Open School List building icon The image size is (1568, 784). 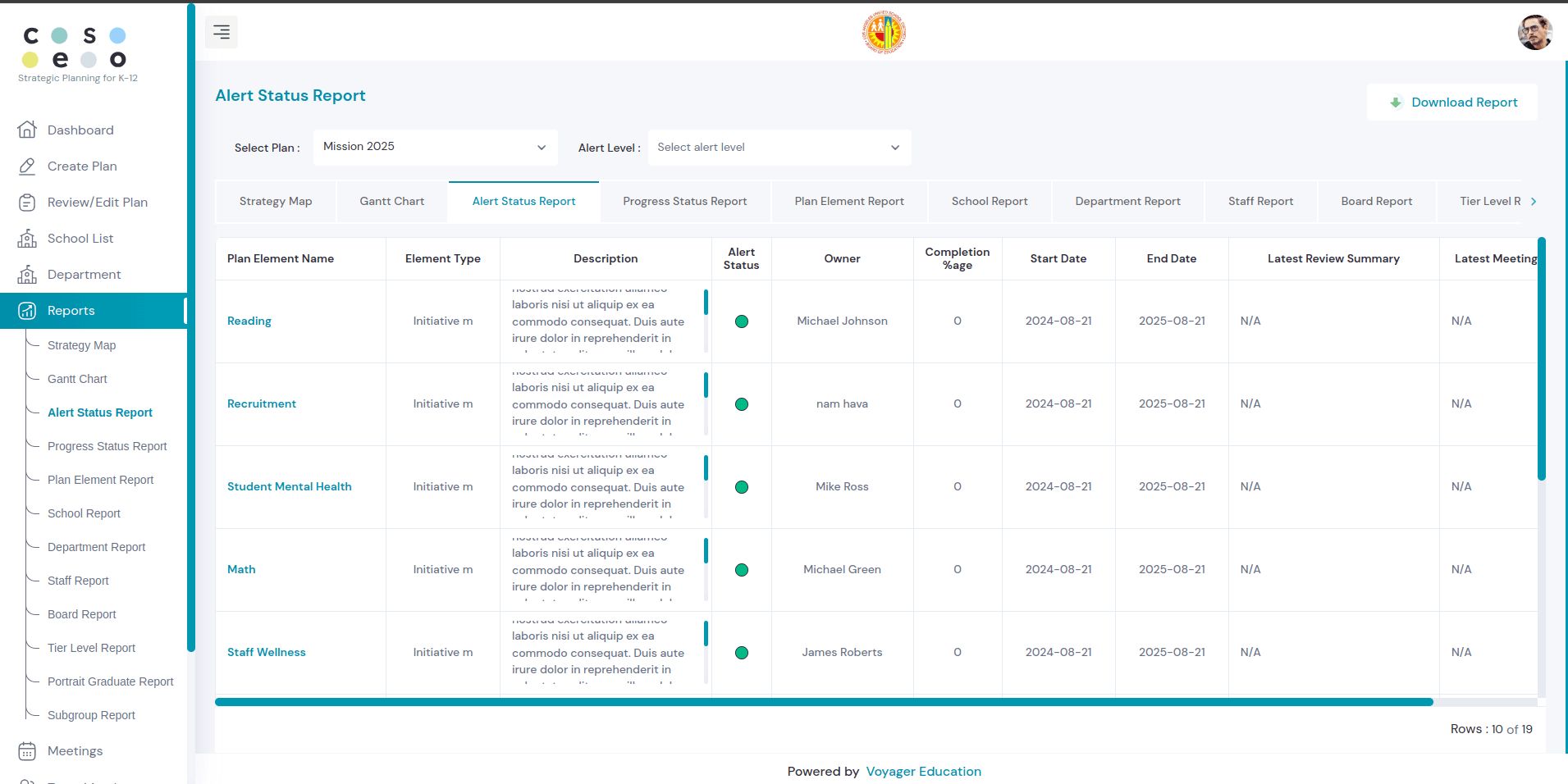click(x=27, y=239)
